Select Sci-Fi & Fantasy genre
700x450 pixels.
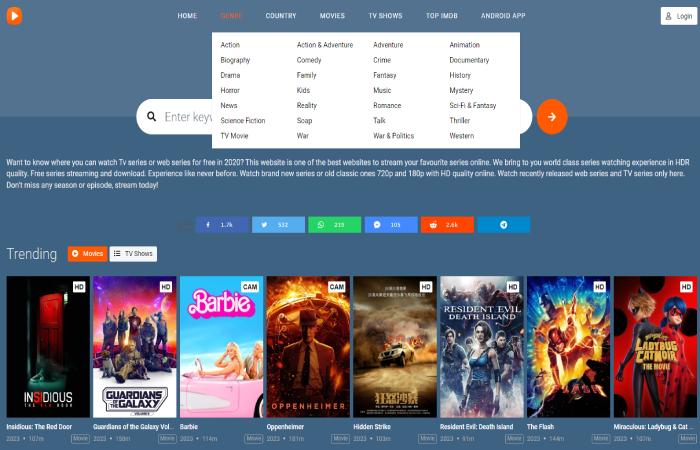click(473, 105)
